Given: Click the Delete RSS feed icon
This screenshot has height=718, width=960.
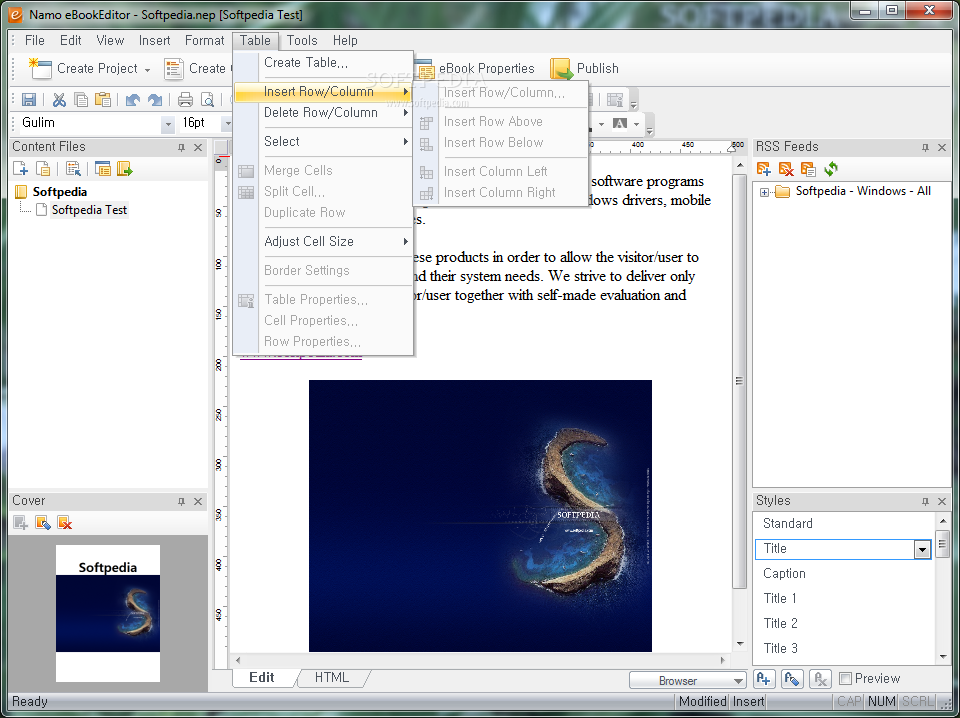Looking at the screenshot, I should pos(786,169).
